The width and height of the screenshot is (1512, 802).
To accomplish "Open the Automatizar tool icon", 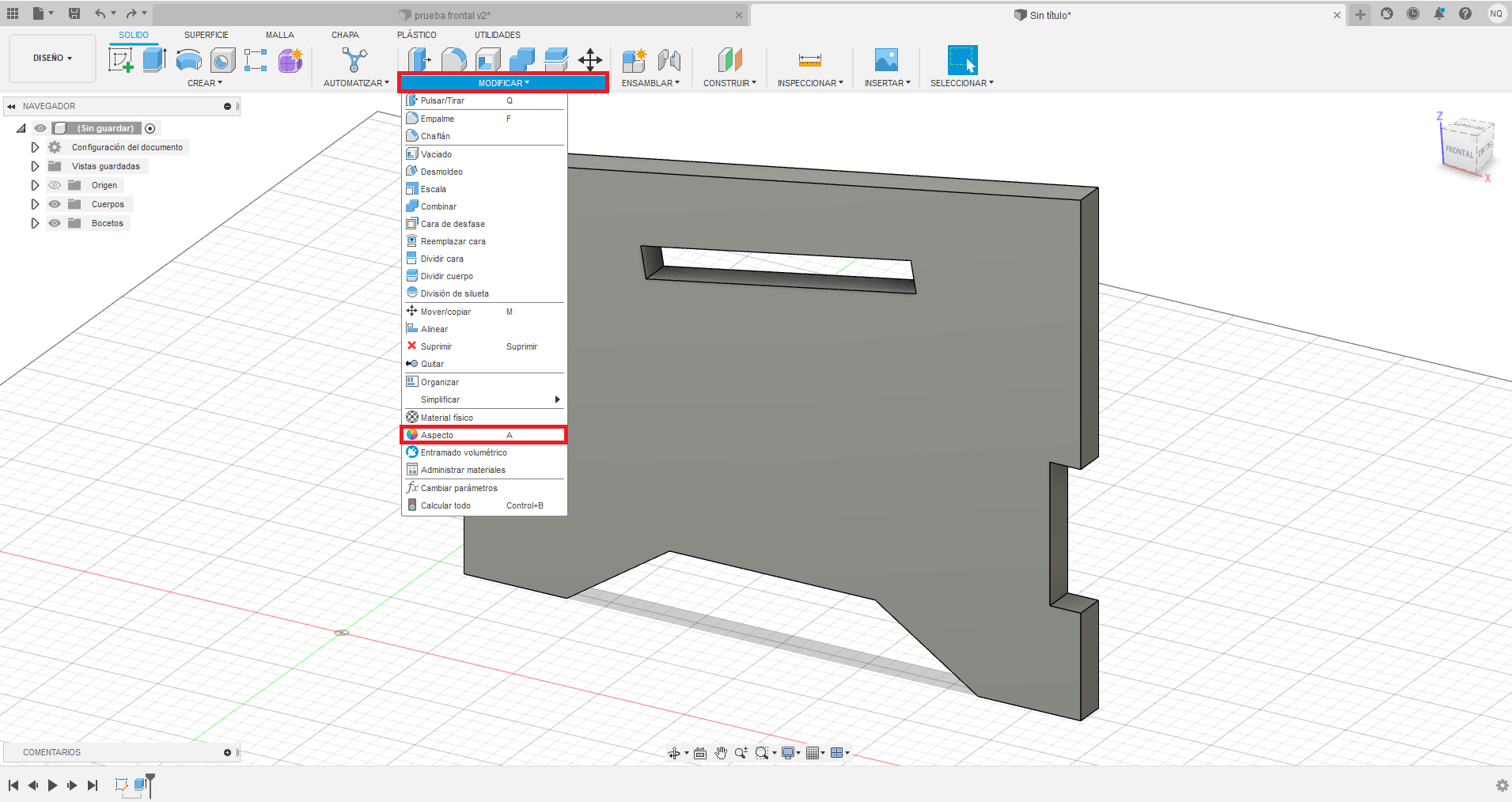I will click(x=354, y=60).
